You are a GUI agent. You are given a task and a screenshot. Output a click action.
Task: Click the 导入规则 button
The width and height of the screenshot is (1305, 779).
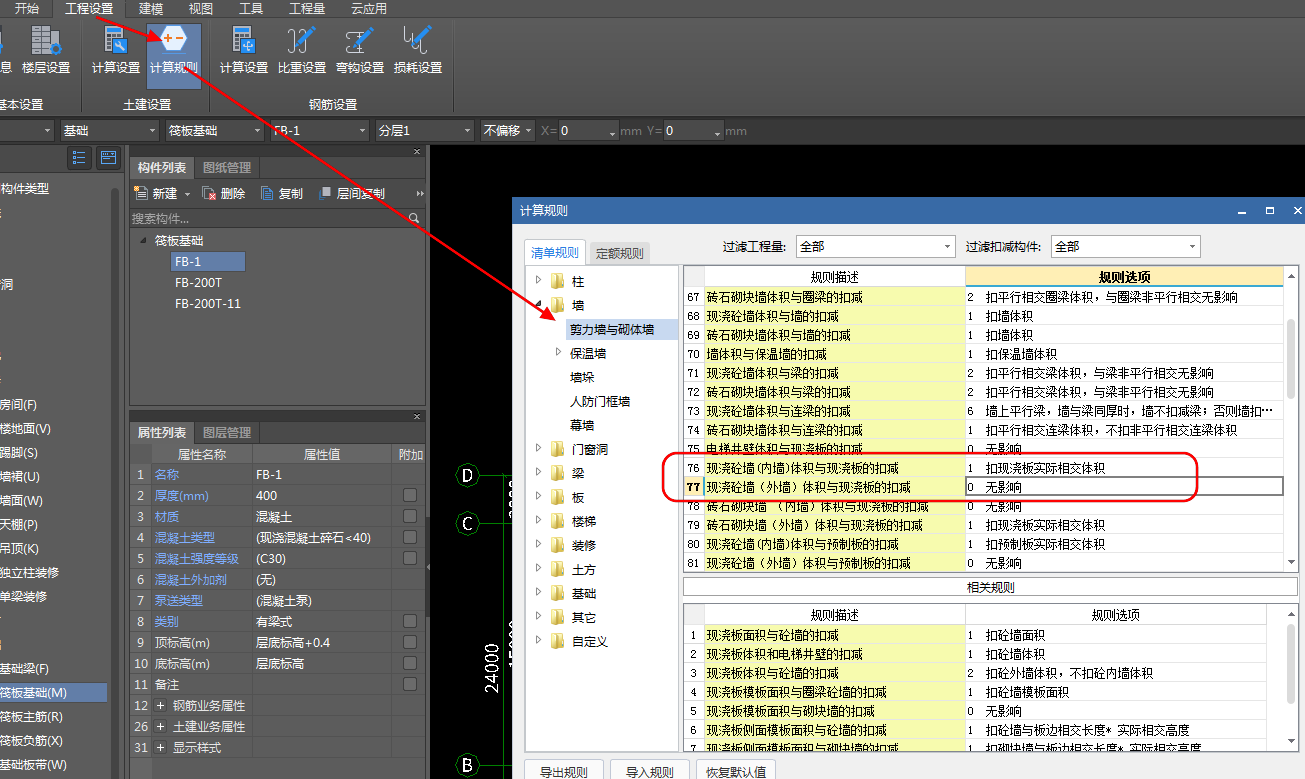(x=650, y=771)
